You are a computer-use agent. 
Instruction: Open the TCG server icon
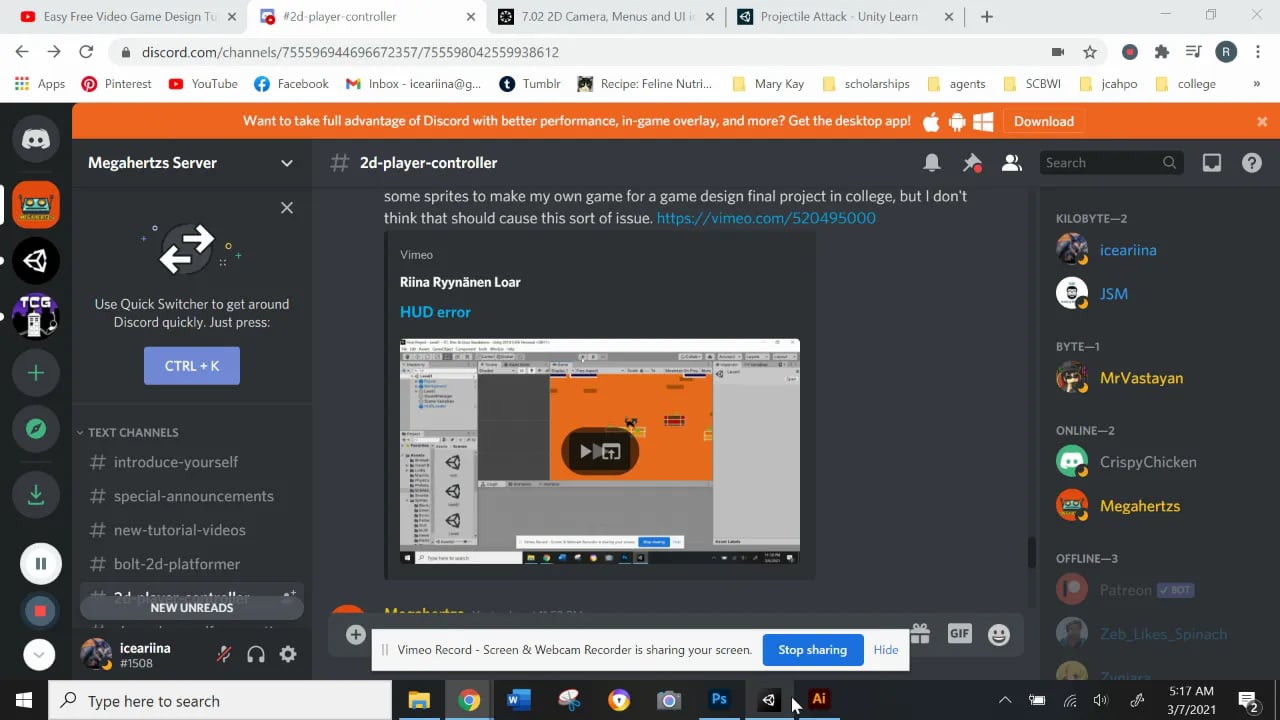coord(36,317)
